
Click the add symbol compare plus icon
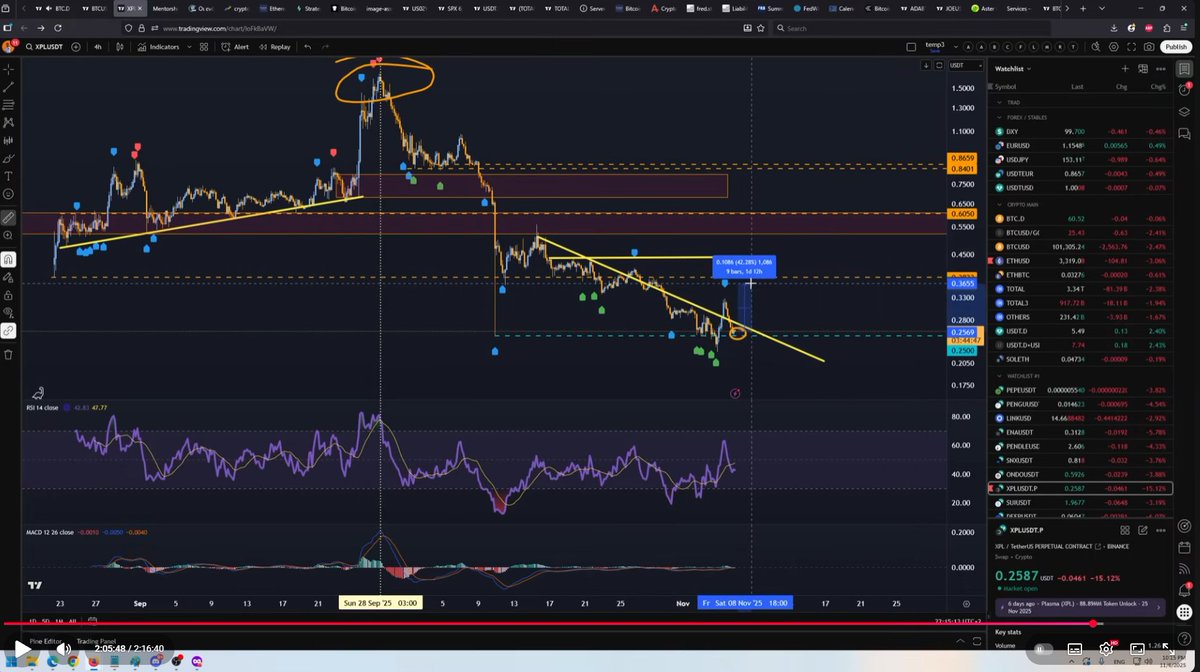(78, 47)
